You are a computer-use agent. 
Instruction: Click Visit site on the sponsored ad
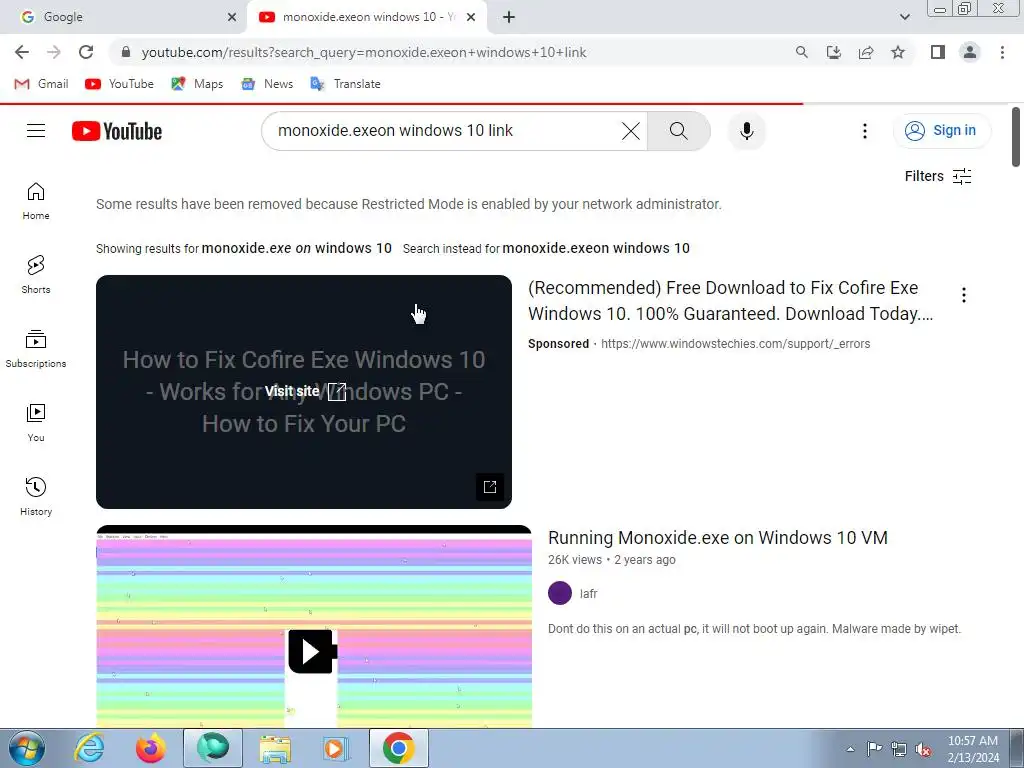click(305, 391)
